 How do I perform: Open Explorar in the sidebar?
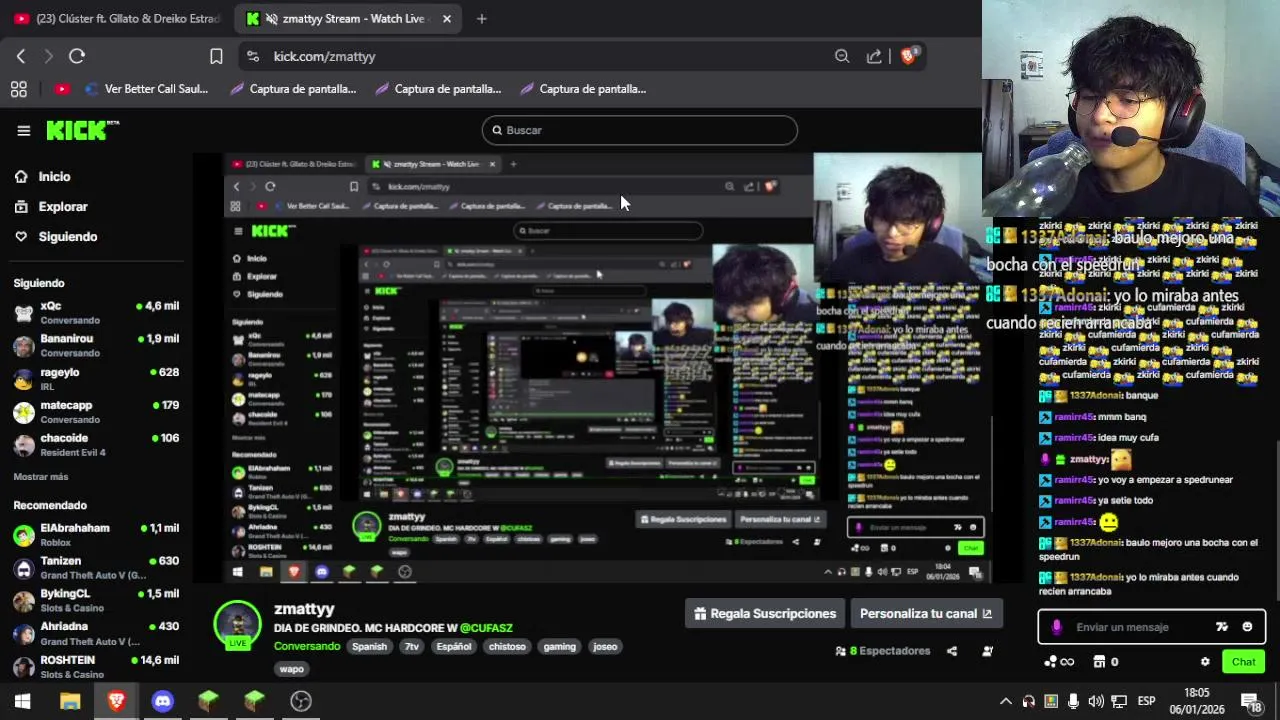pyautogui.click(x=63, y=206)
